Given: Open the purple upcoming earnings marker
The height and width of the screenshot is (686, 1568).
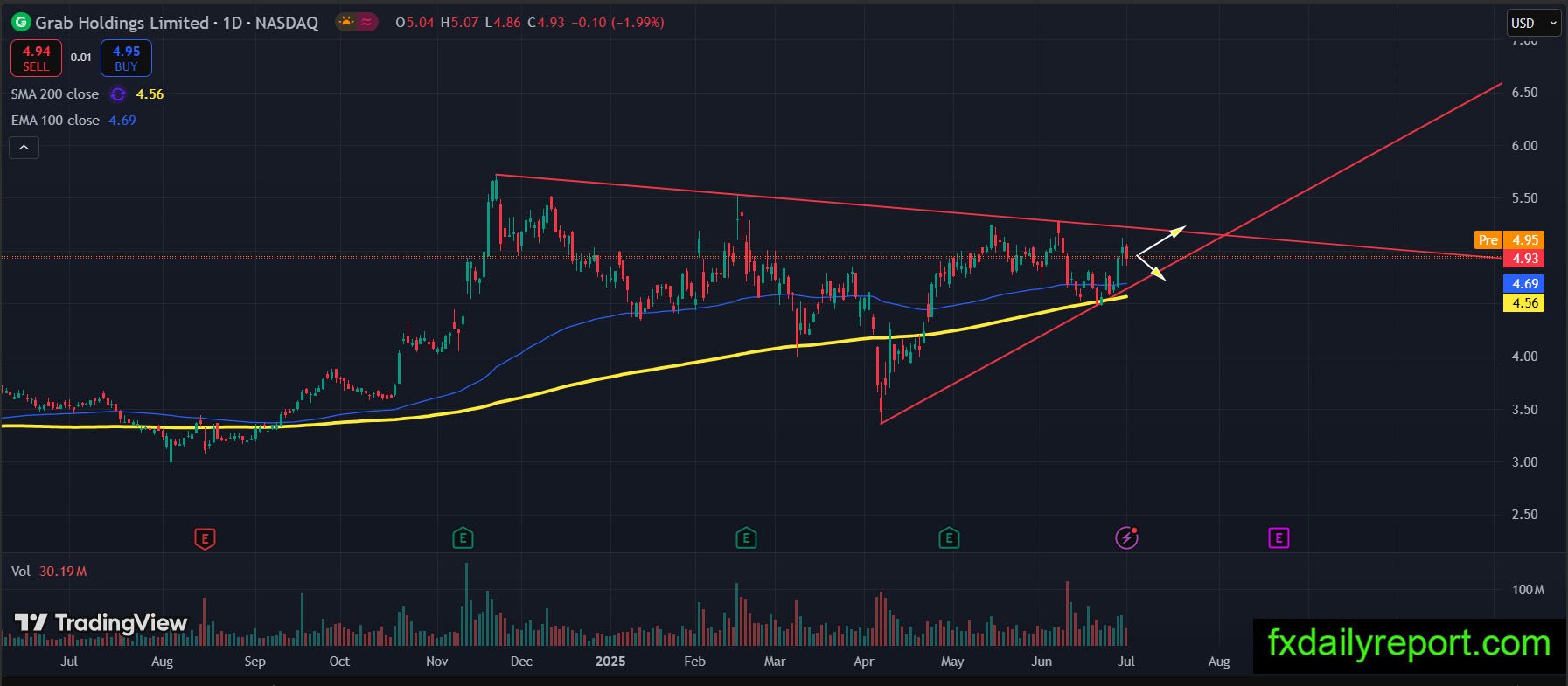Looking at the screenshot, I should click(x=1279, y=538).
